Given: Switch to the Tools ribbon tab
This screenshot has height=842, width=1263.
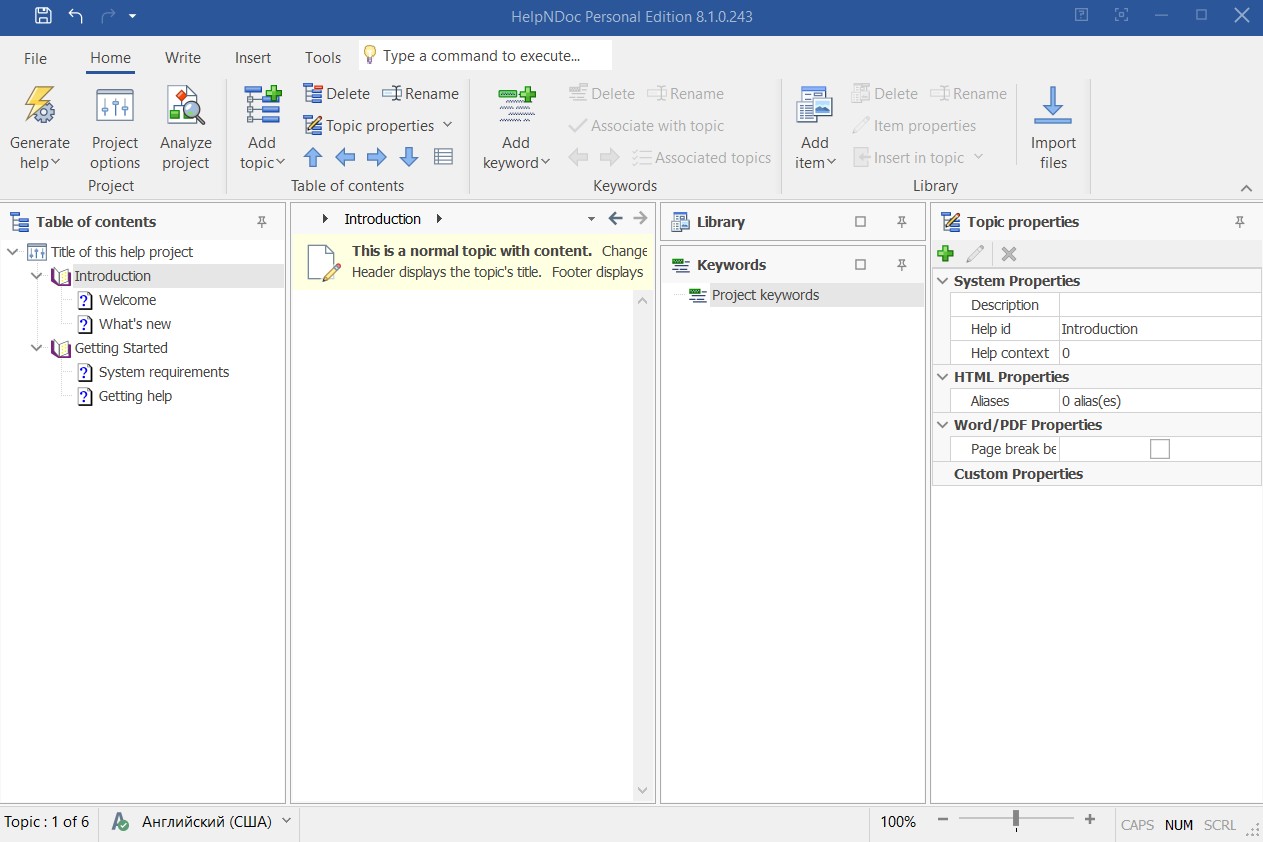Looking at the screenshot, I should (x=323, y=58).
